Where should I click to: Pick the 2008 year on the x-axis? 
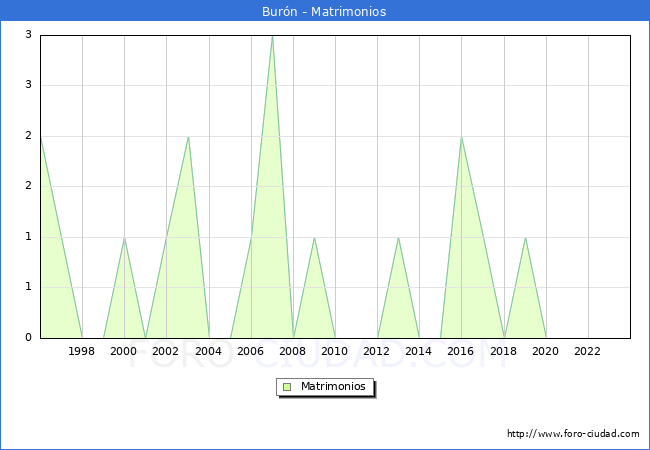click(x=293, y=351)
